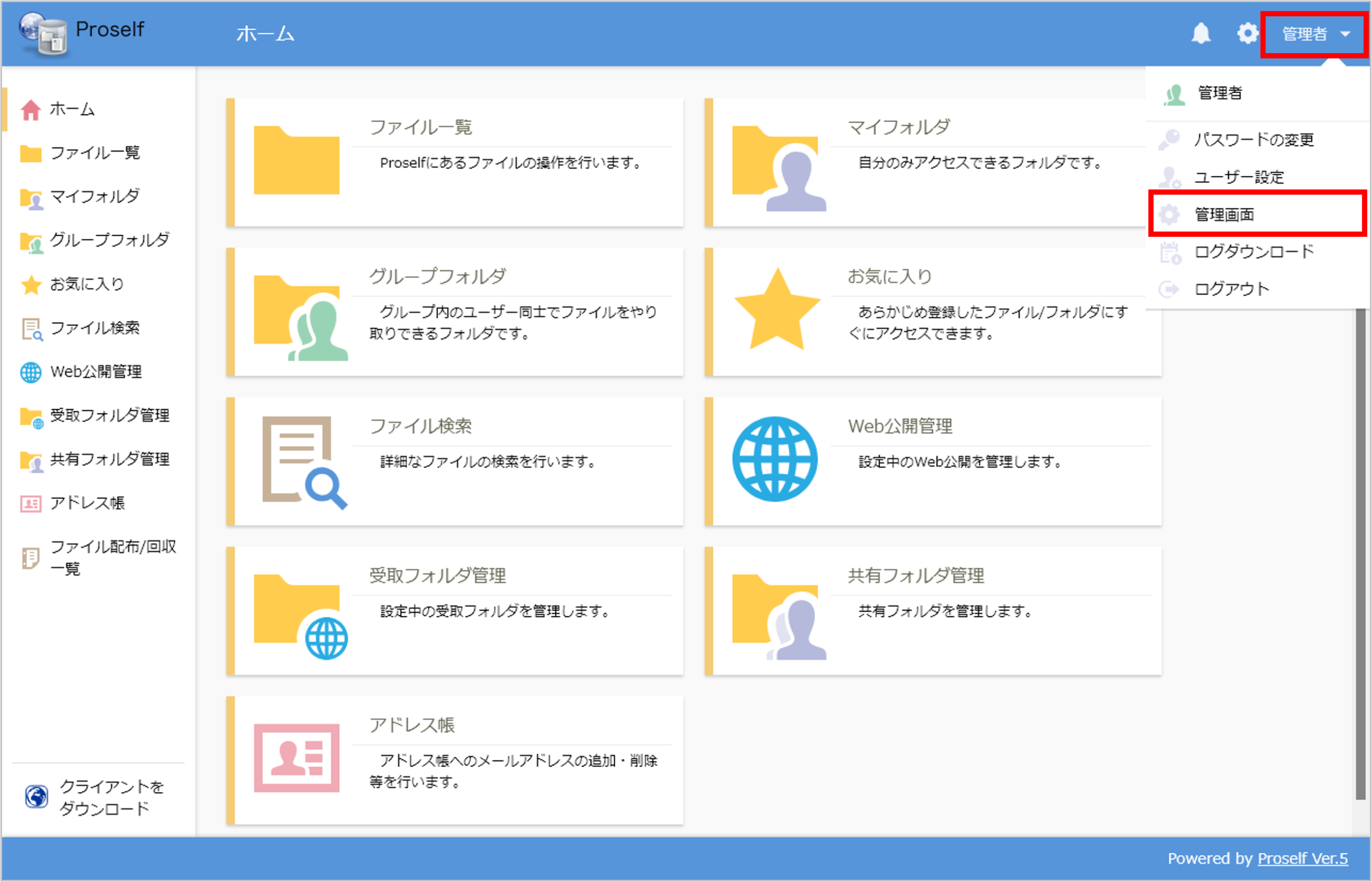Select the お気に入り star icon
Image resolution: width=1372 pixels, height=882 pixels.
point(30,285)
